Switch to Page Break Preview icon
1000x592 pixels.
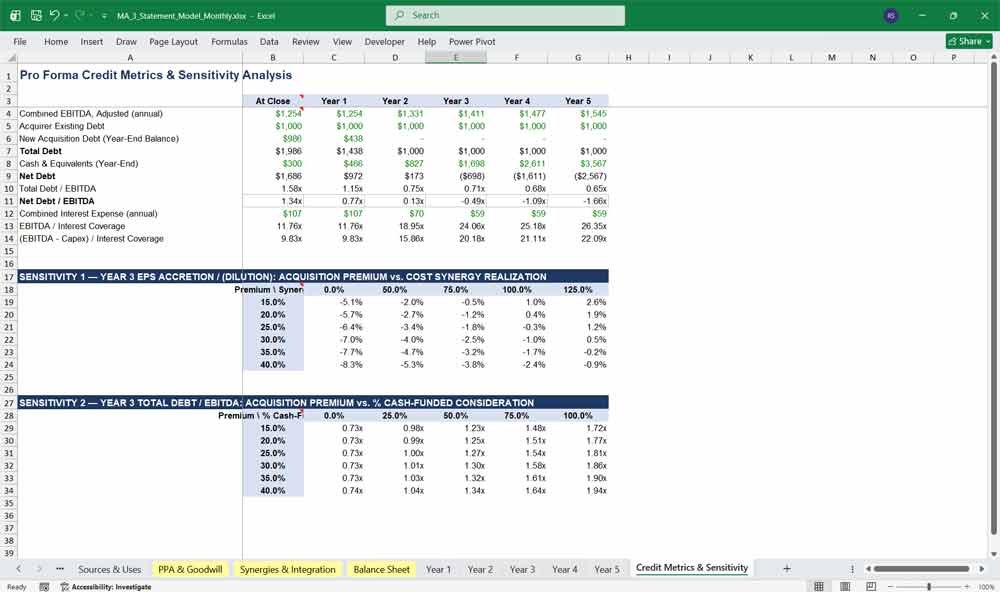871,586
